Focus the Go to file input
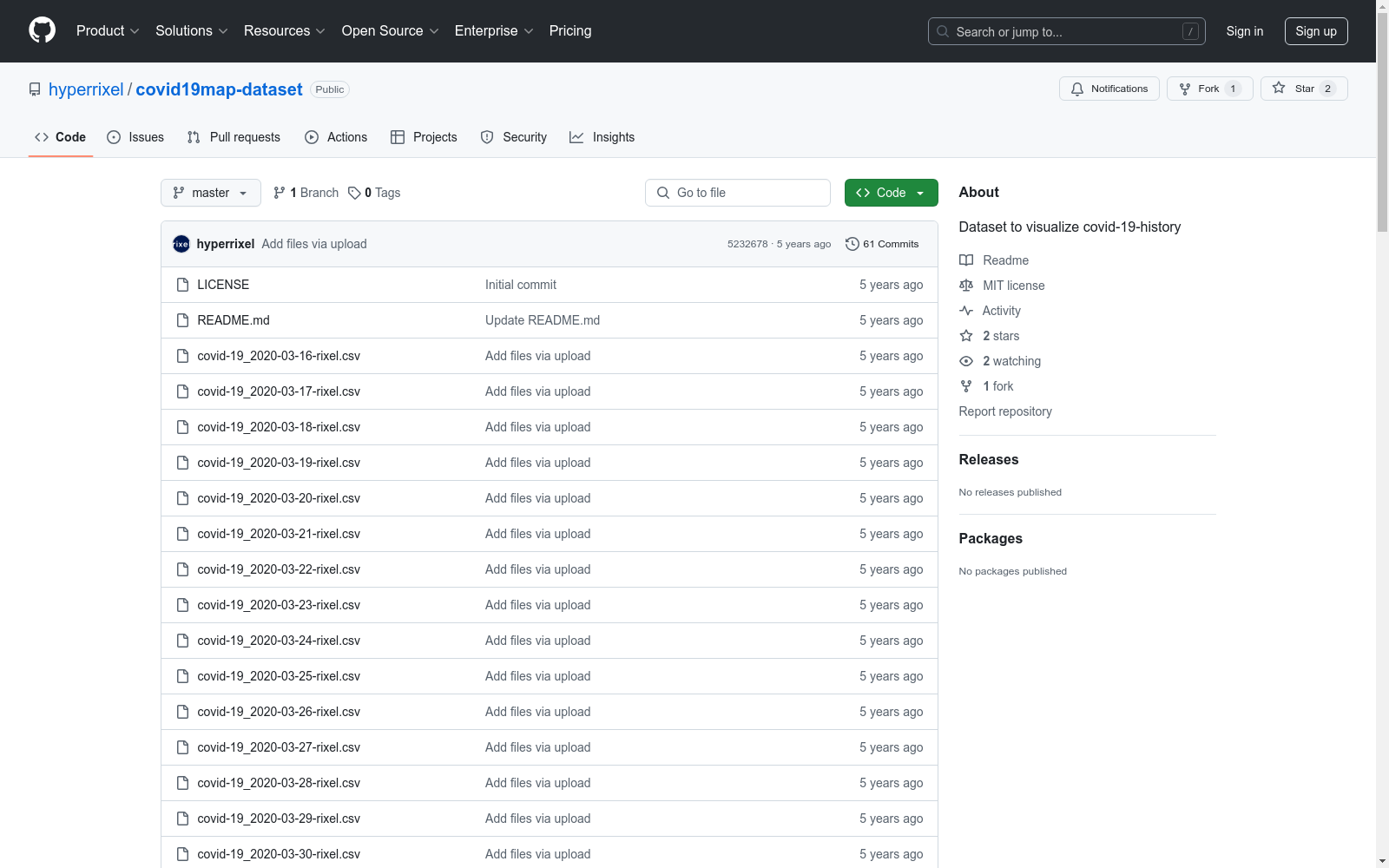Screen dimensions: 1389x868 tap(738, 193)
